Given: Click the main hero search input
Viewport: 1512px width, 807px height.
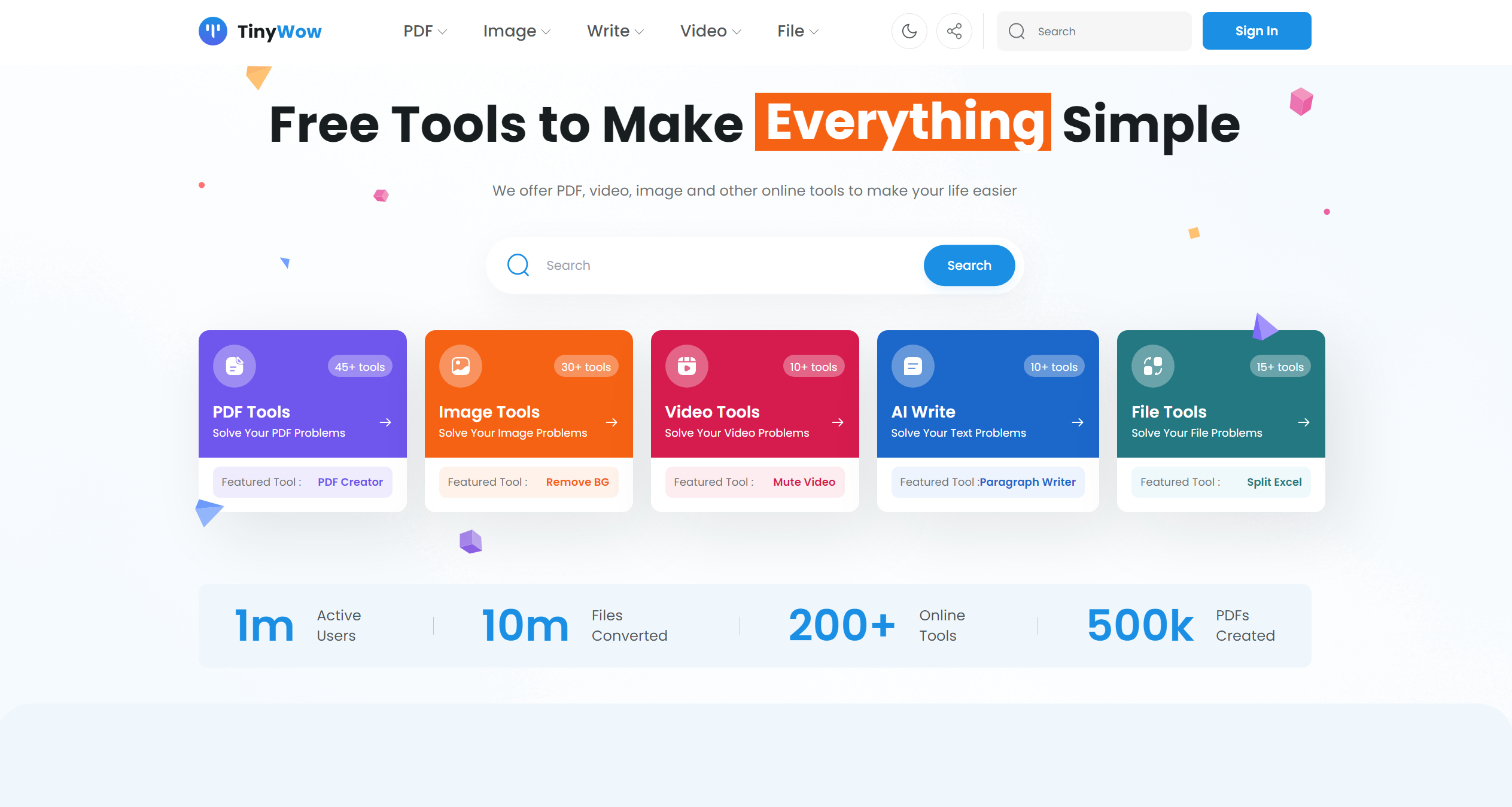Looking at the screenshot, I should [718, 266].
